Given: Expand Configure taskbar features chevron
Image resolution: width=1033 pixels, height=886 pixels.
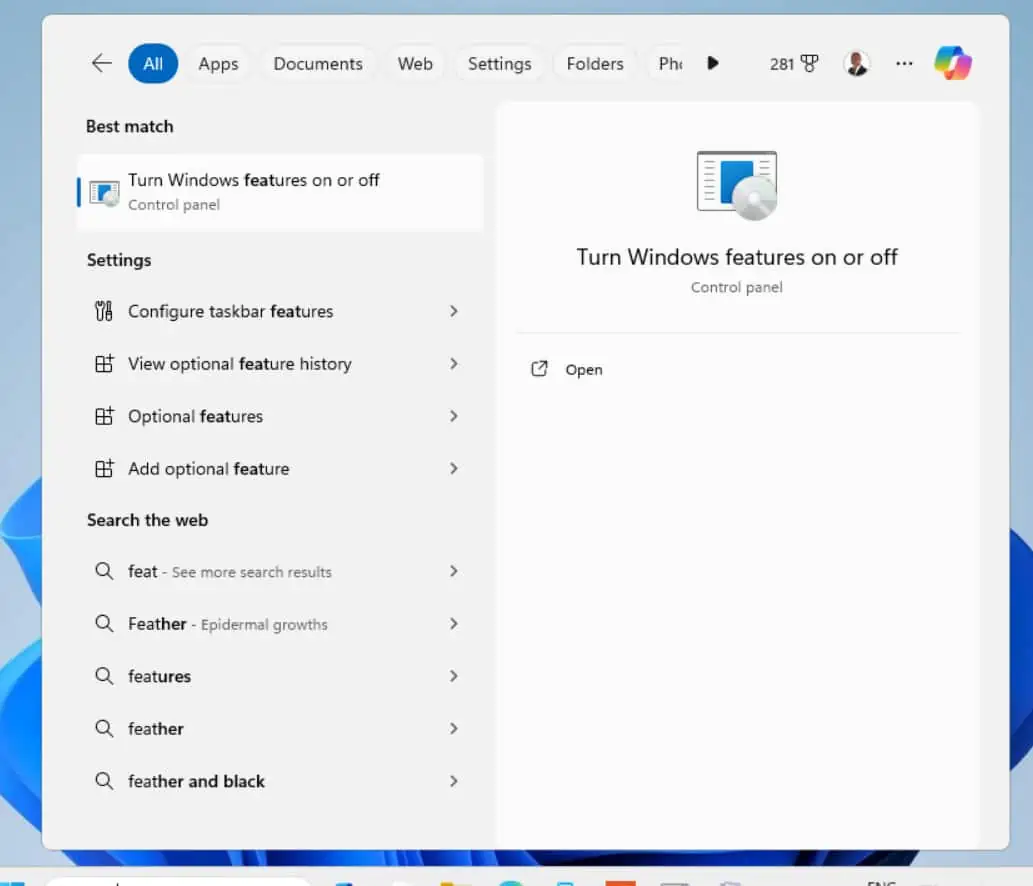Looking at the screenshot, I should click(453, 311).
